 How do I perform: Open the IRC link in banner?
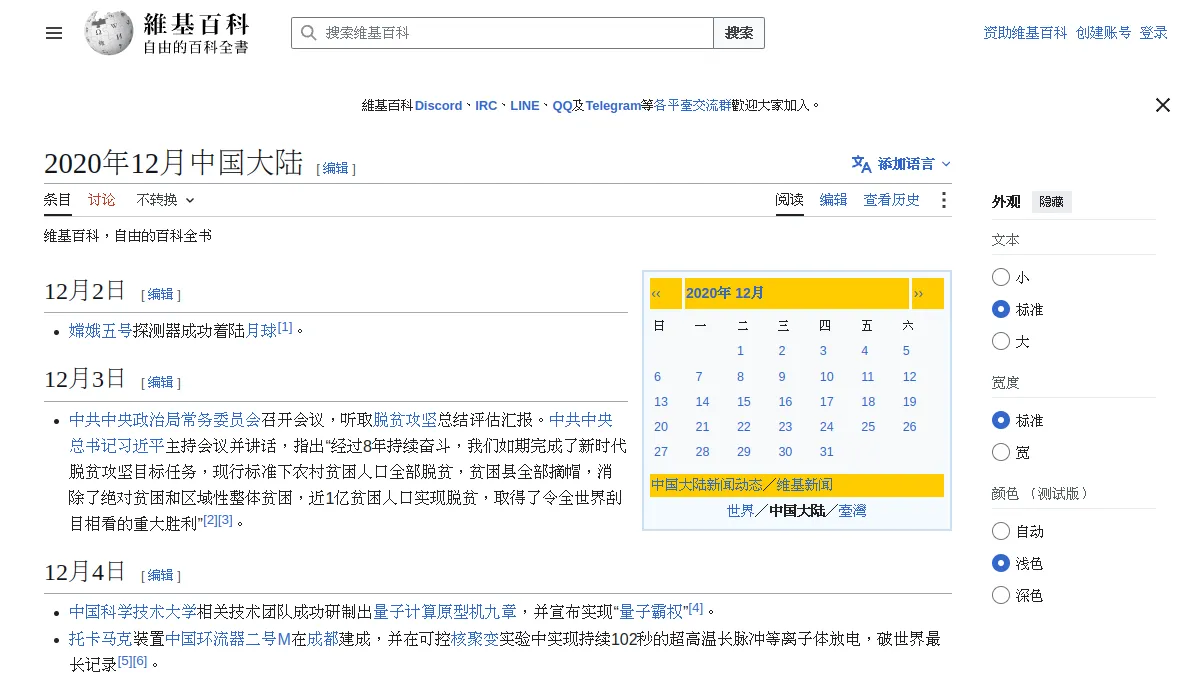486,105
